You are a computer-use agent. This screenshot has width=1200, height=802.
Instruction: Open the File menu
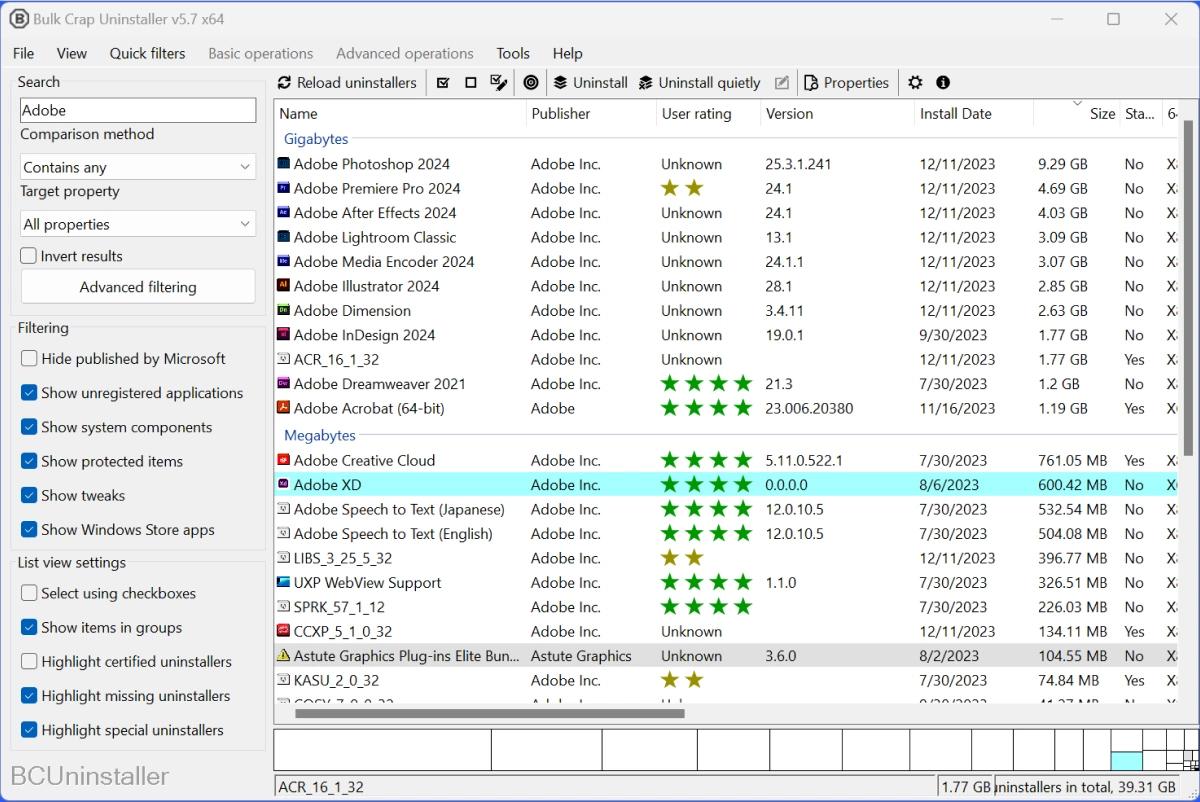click(x=23, y=53)
